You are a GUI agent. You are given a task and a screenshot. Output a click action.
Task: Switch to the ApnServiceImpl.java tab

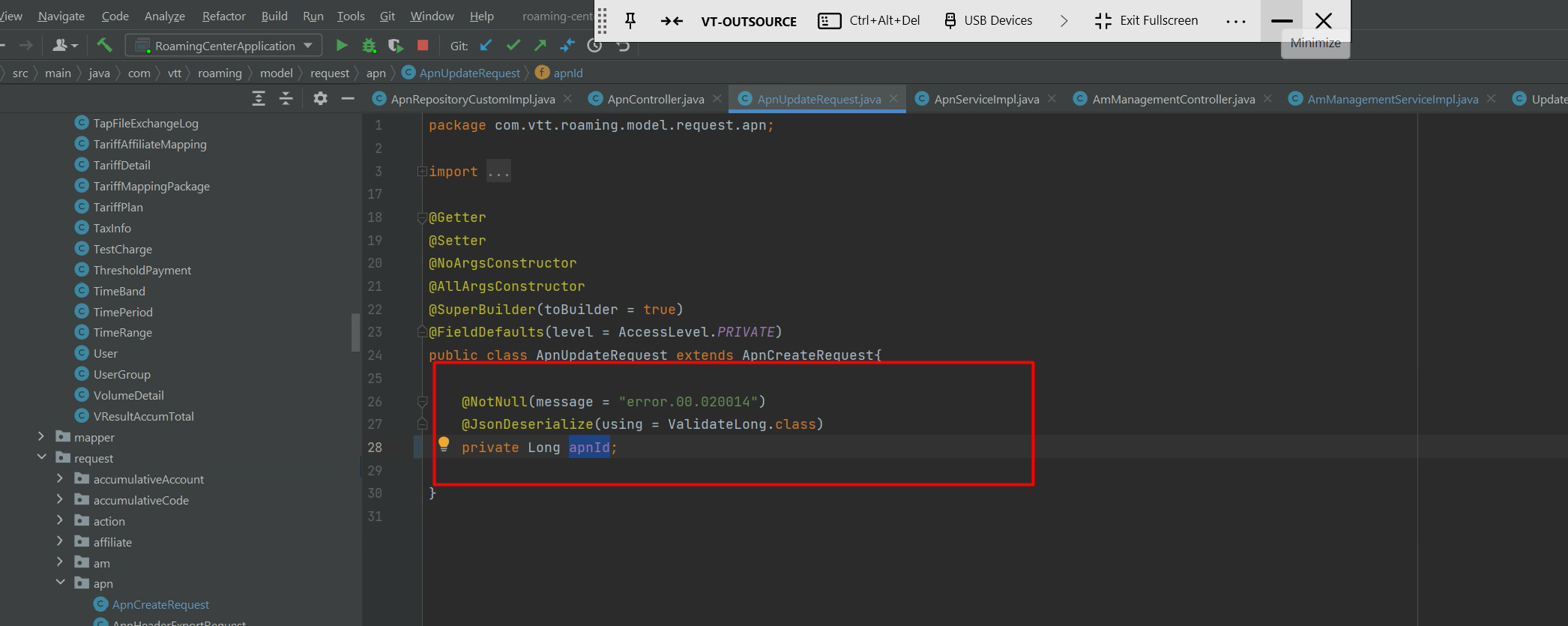(986, 99)
